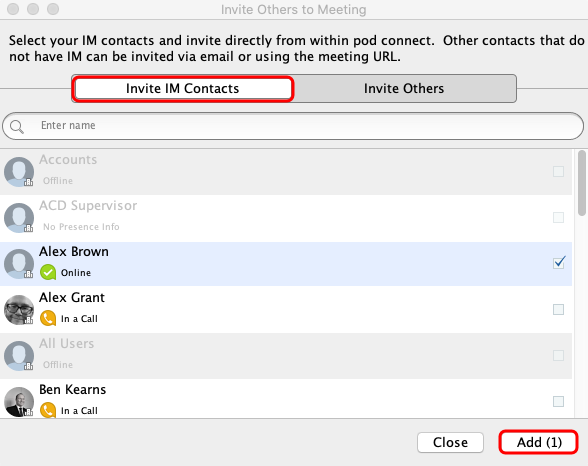Click the Close button
This screenshot has height=466, width=588.
(450, 442)
